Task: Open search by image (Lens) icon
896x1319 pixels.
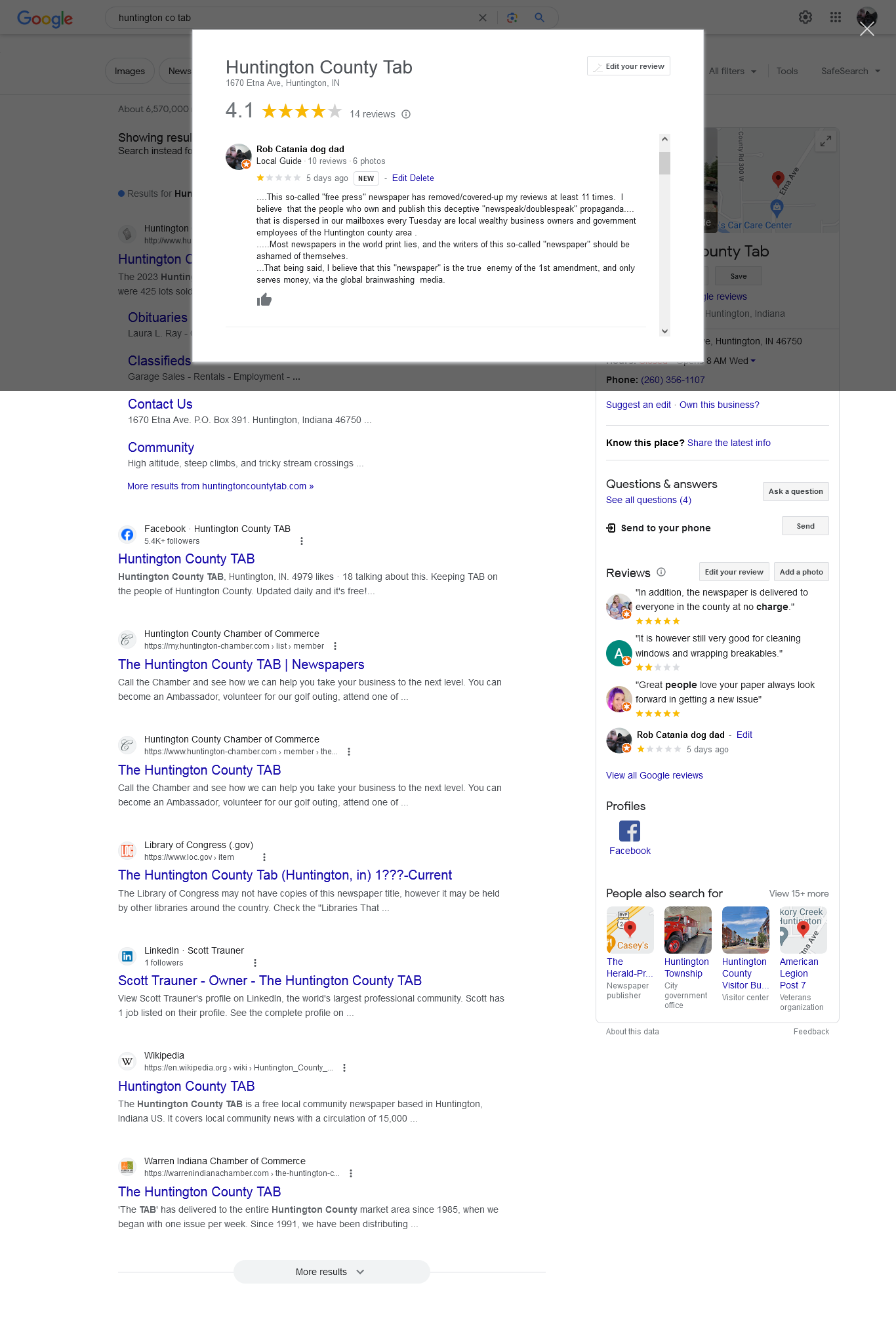Action: coord(512,18)
